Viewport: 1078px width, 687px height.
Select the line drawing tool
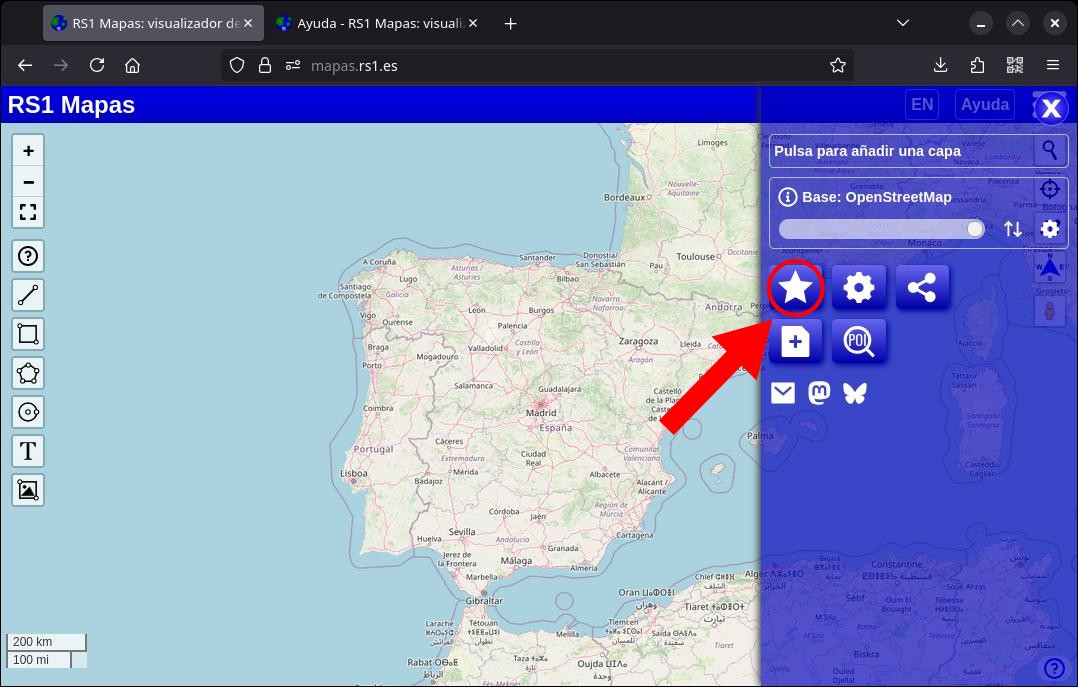tap(28, 295)
